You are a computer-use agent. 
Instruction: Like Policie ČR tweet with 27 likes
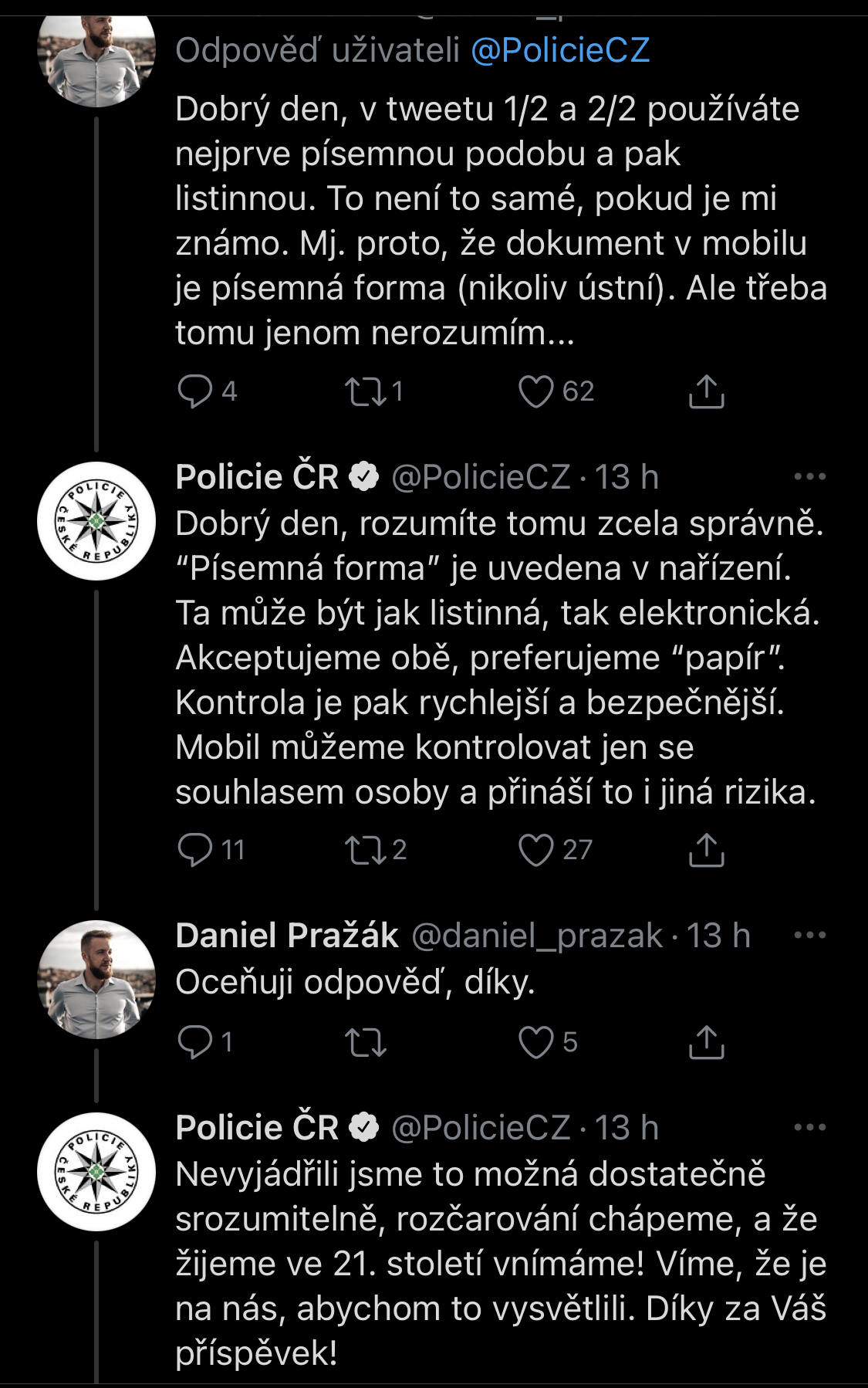[535, 850]
